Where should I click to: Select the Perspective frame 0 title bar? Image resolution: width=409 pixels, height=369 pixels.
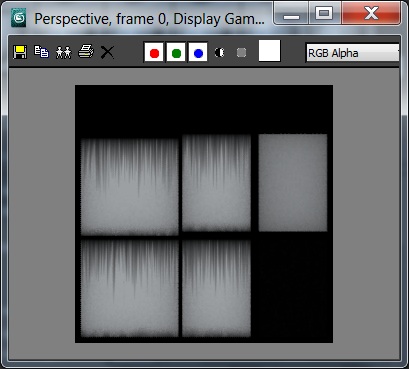coord(149,19)
